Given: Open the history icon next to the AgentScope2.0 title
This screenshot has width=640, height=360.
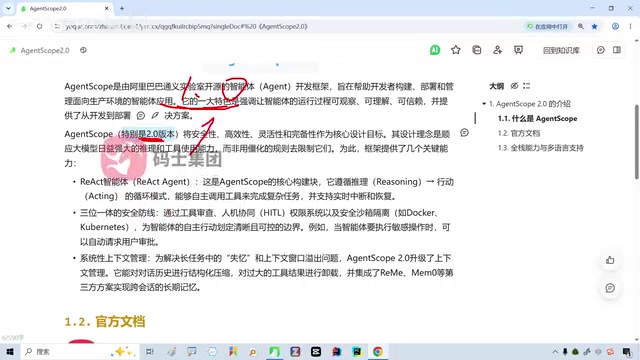Looking at the screenshot, I should [83, 50].
